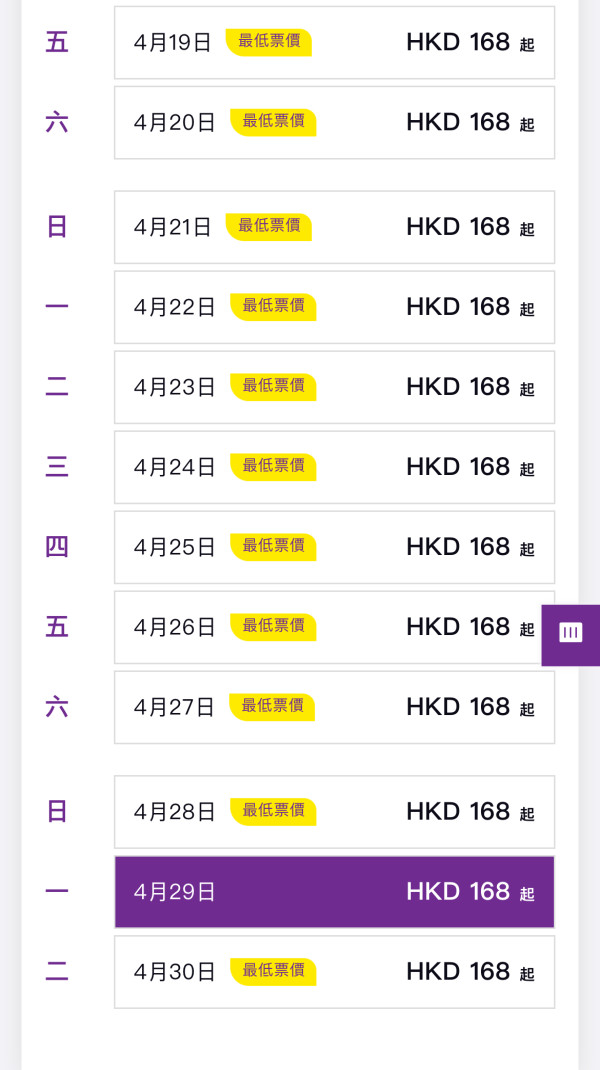This screenshot has width=600, height=1070.
Task: Open the calendar view toggle icon
Action: pyautogui.click(x=570, y=634)
